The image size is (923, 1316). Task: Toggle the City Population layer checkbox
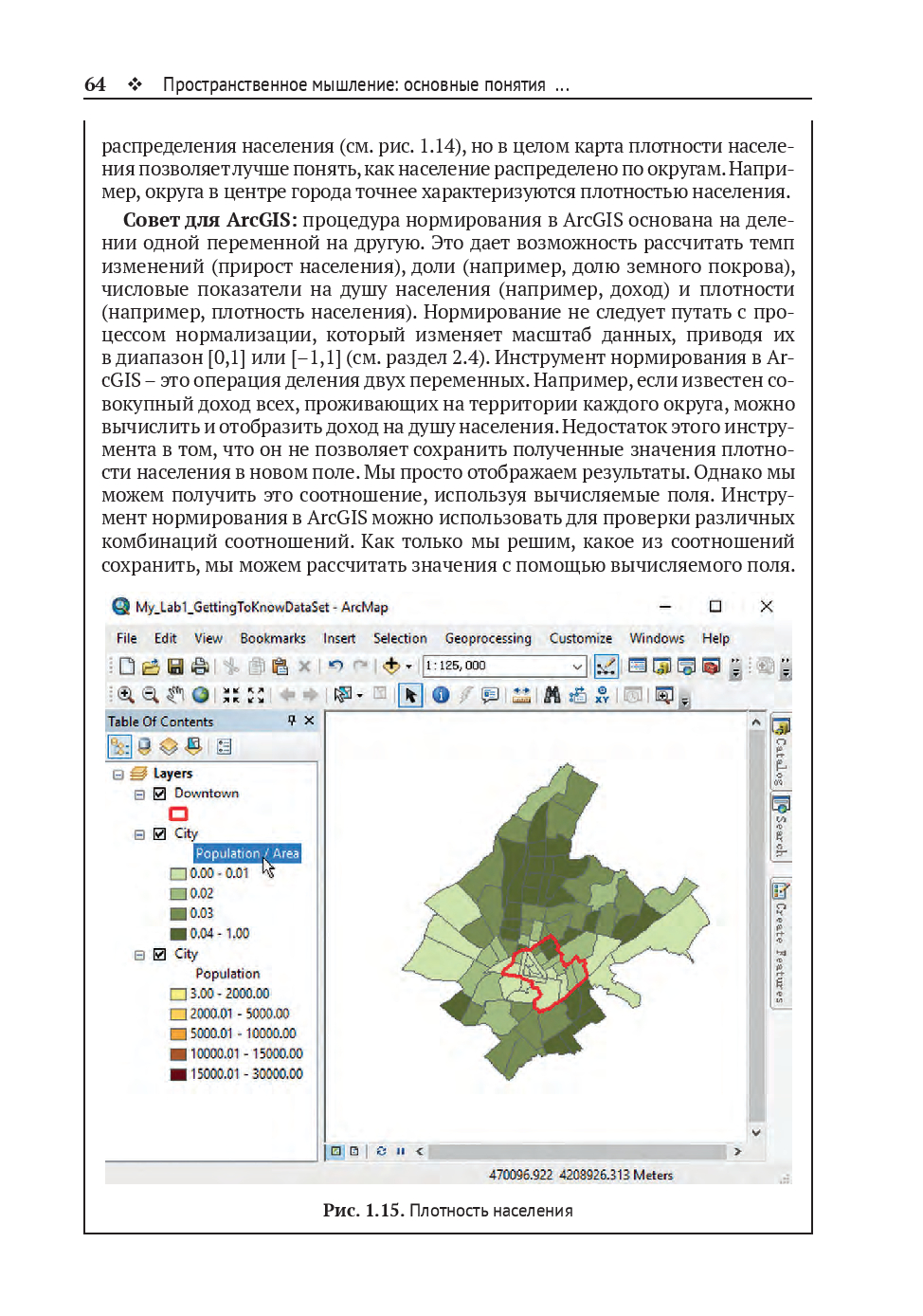click(159, 954)
